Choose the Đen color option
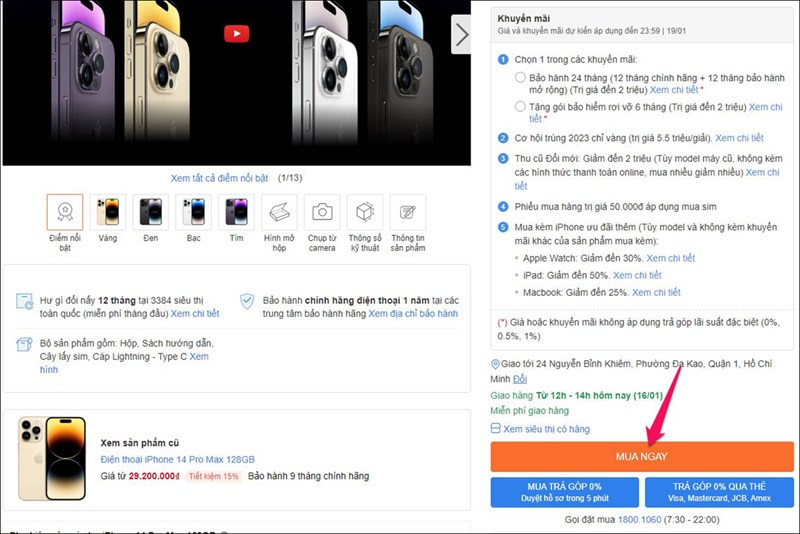This screenshot has height=534, width=800. point(151,212)
